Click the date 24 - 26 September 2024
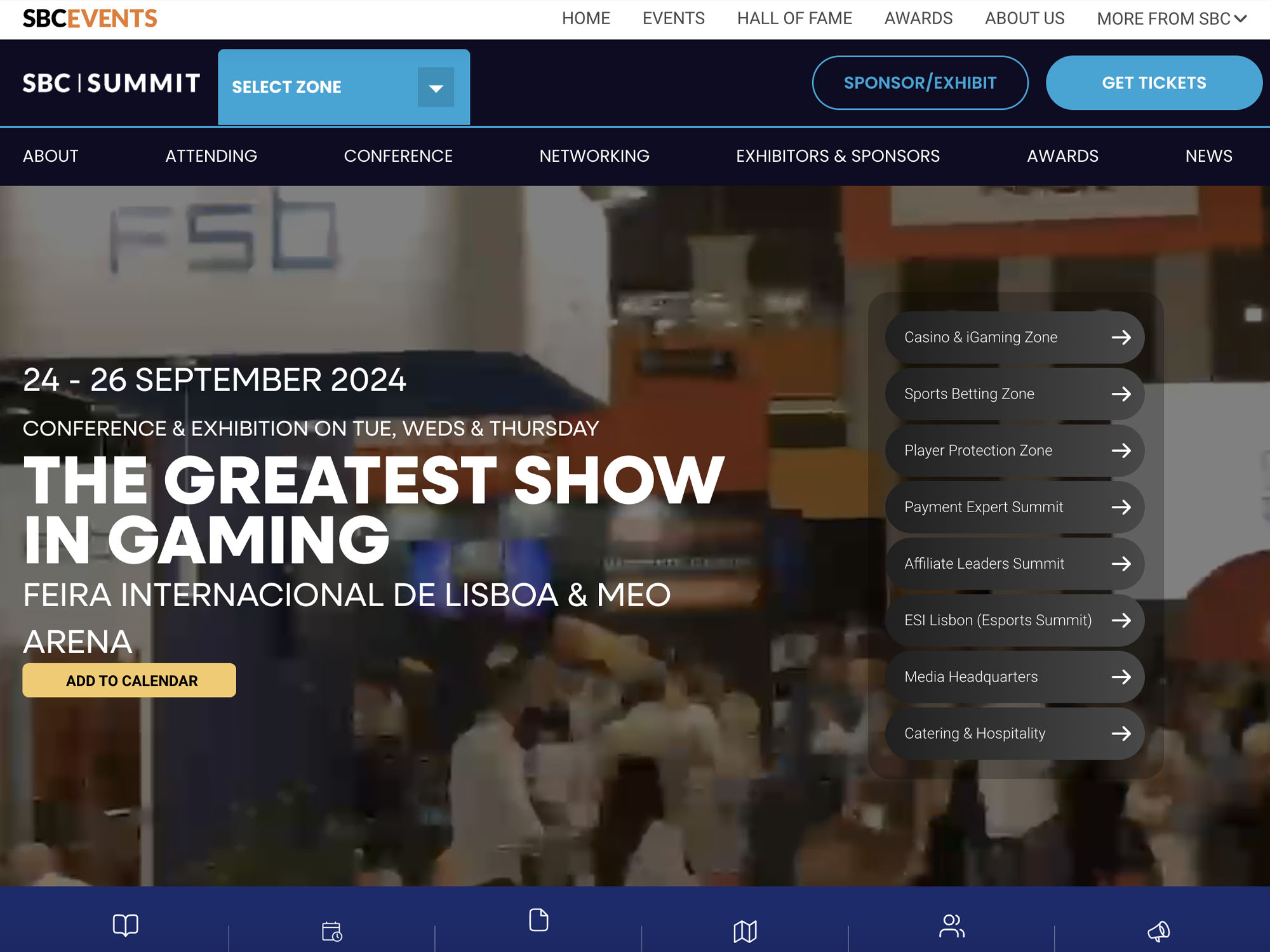 point(215,380)
